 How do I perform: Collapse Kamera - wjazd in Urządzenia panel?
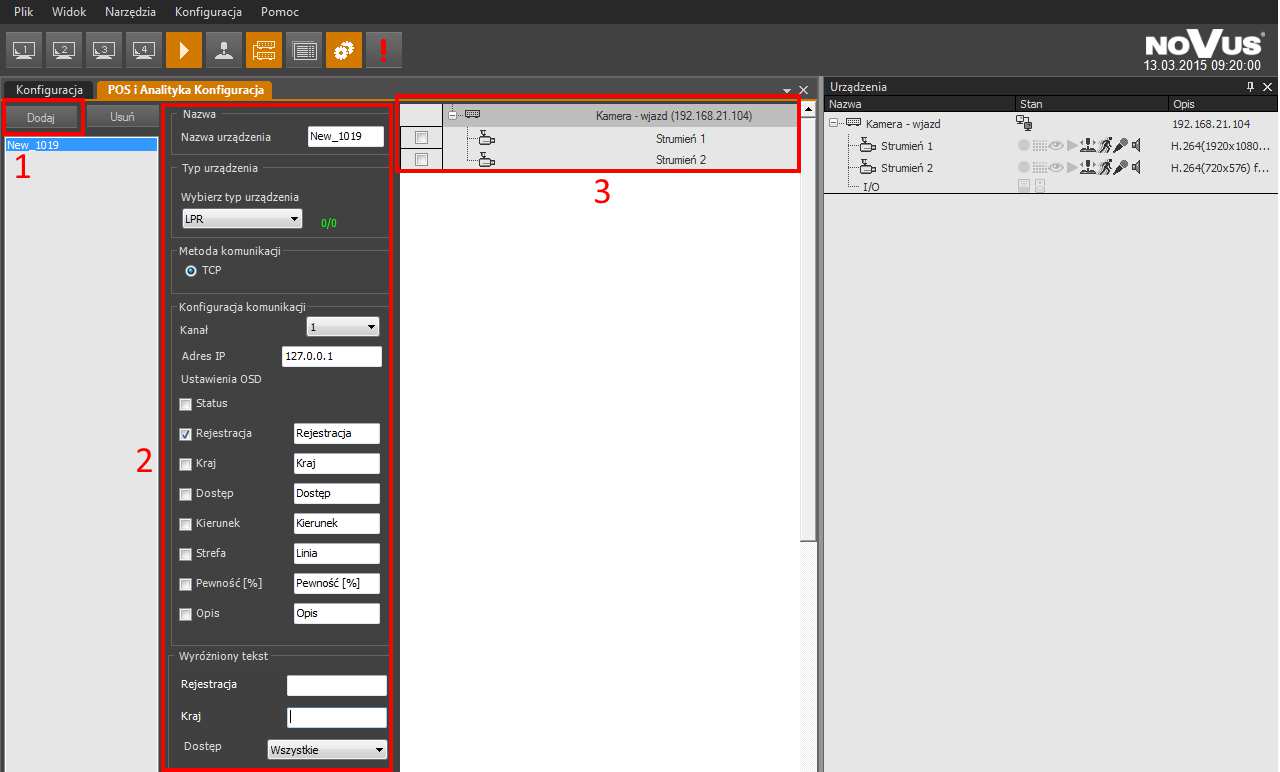tap(834, 124)
